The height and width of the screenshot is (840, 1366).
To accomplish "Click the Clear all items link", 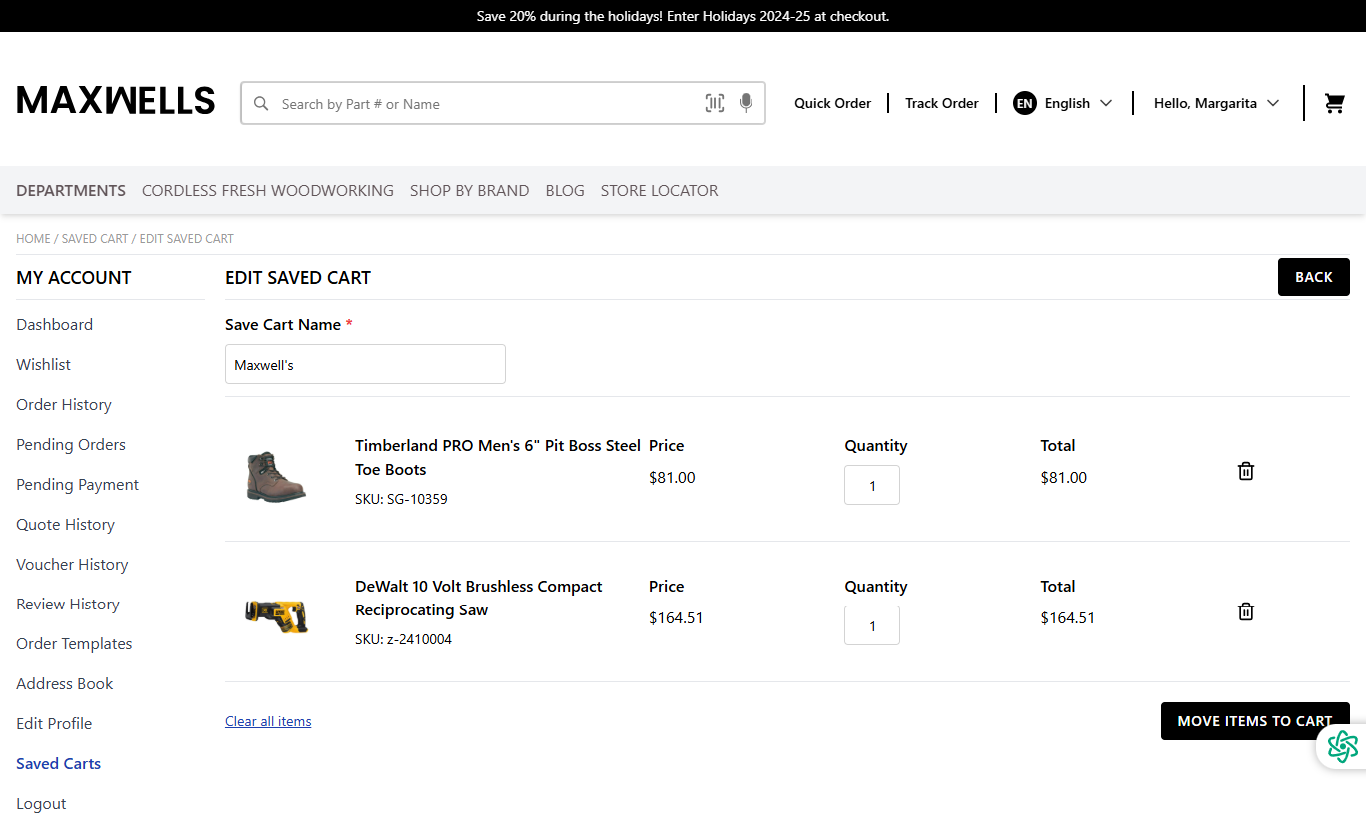I will pyautogui.click(x=268, y=721).
